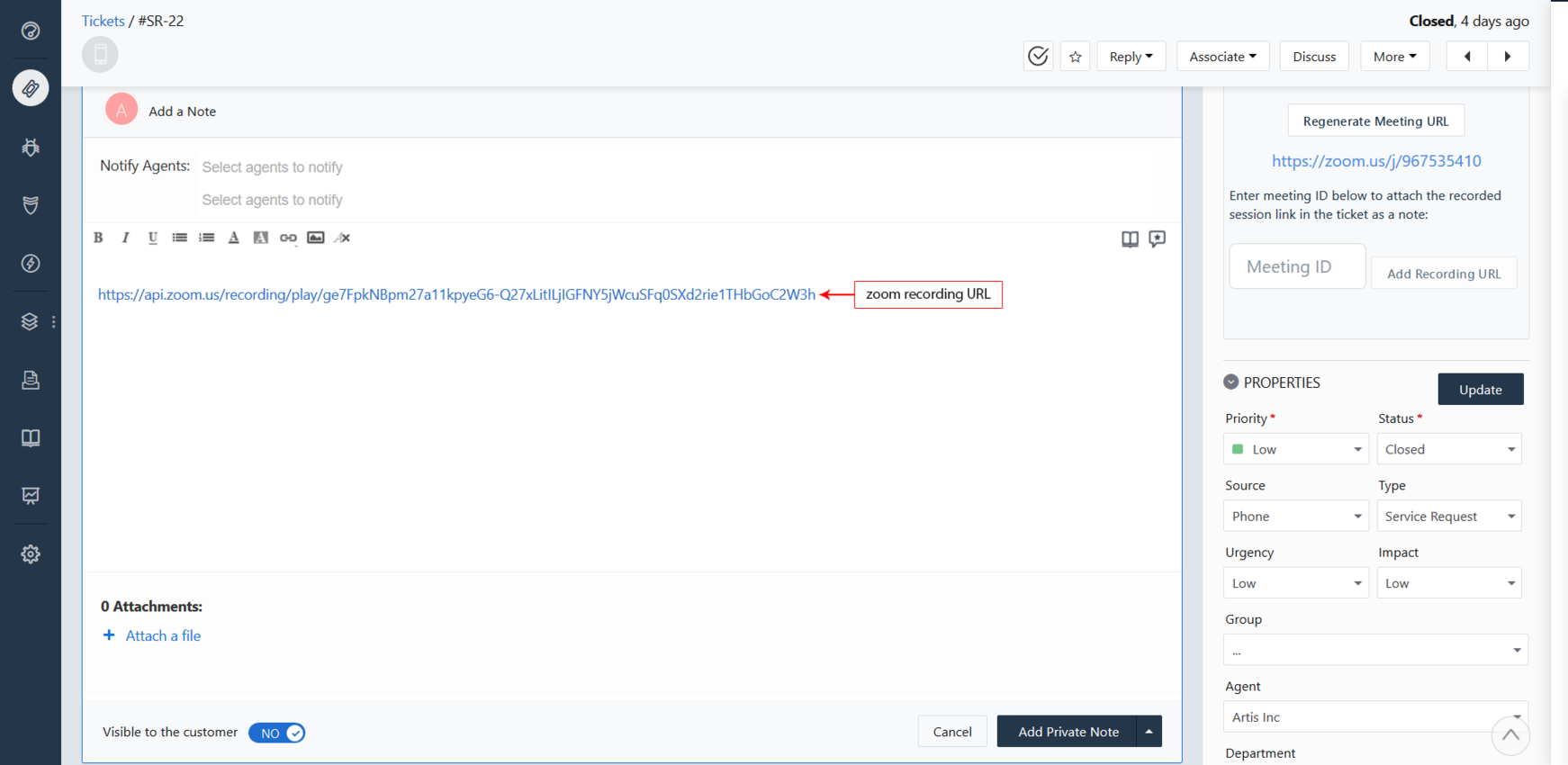Screen dimensions: 1568x765
Task: Open the Group dropdown
Action: (x=1375, y=650)
